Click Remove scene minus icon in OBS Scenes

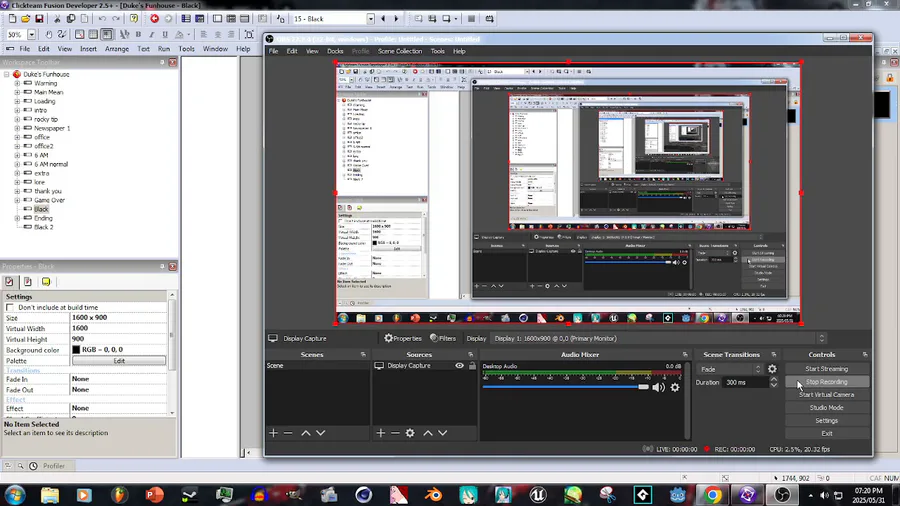[288, 433]
